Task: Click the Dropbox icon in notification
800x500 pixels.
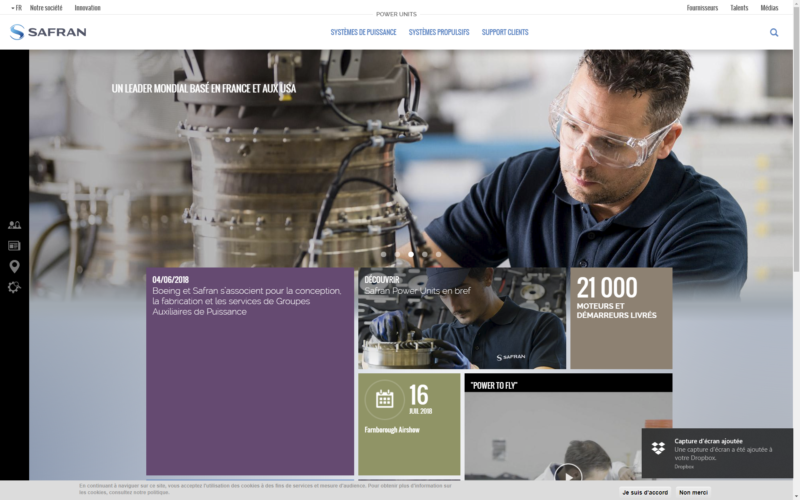Action: click(x=658, y=447)
